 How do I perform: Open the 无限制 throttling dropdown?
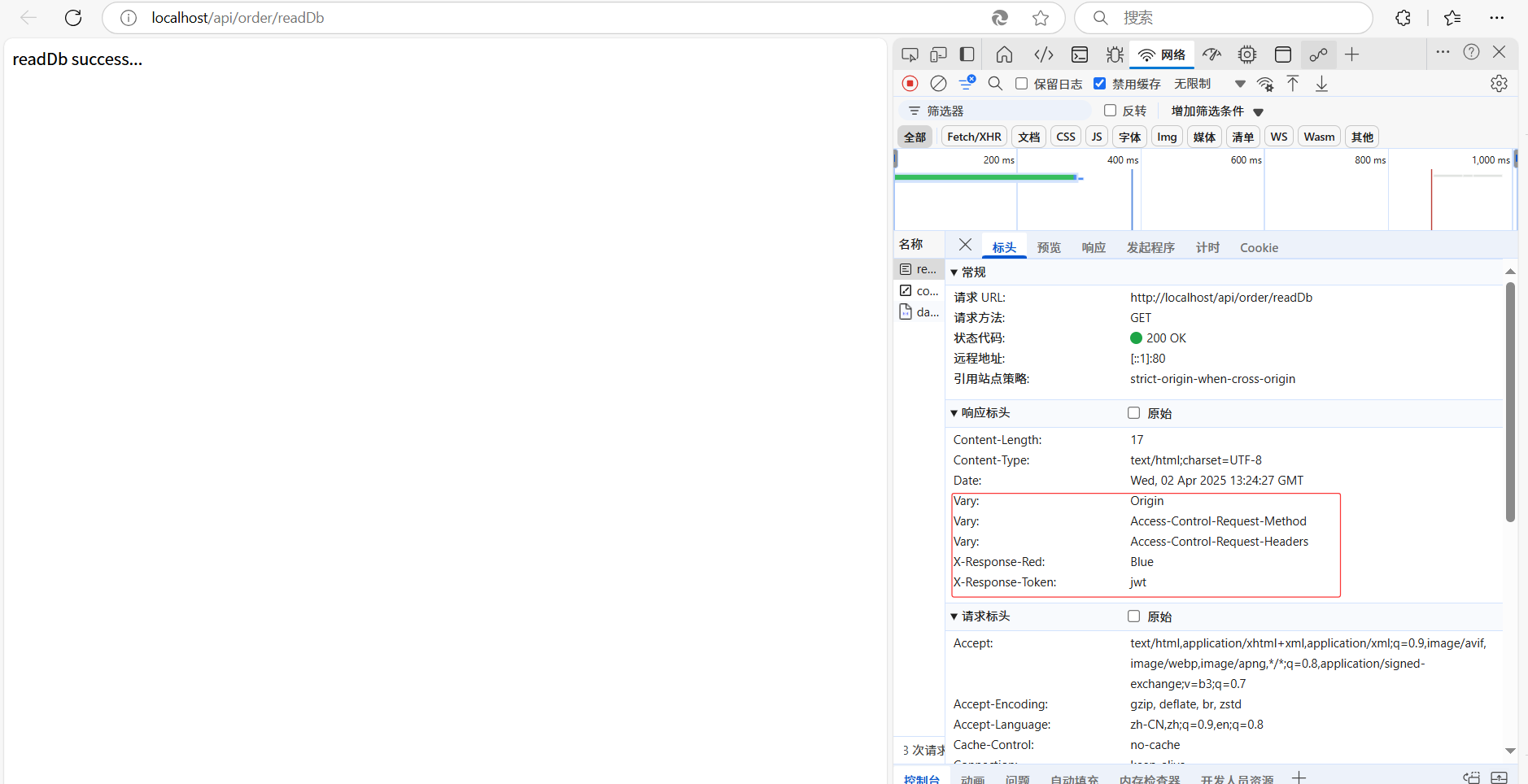pyautogui.click(x=1209, y=84)
